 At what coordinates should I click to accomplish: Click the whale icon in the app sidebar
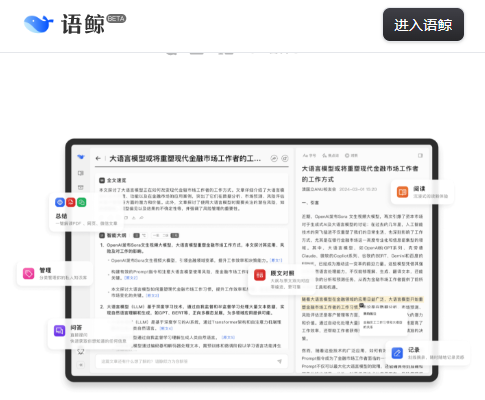point(81,157)
